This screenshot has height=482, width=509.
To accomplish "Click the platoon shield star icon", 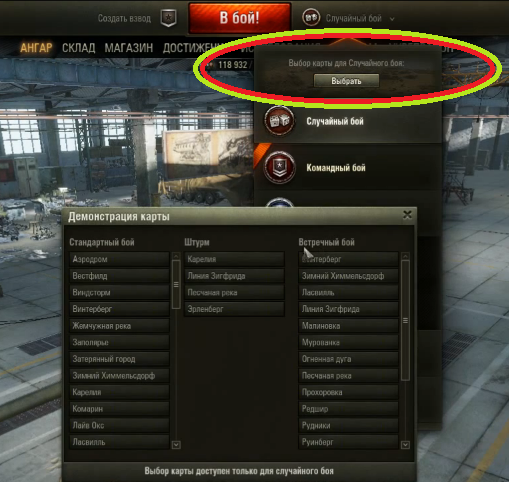I will 168,18.
